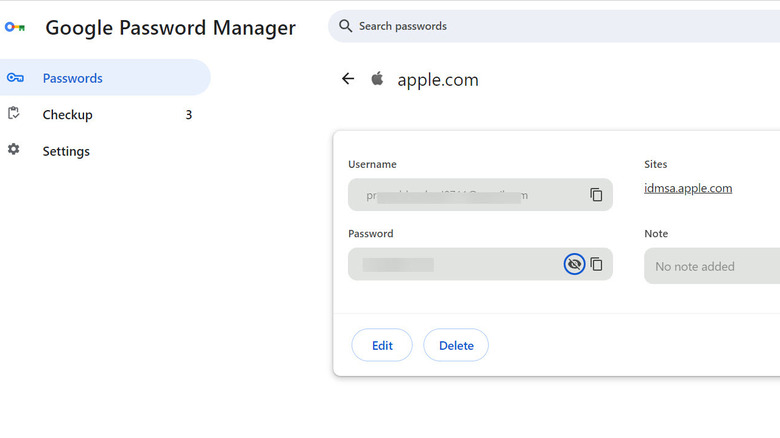Click the Checkup clipboard icon in sidebar
Viewport: 780px width, 438px height.
click(14, 114)
